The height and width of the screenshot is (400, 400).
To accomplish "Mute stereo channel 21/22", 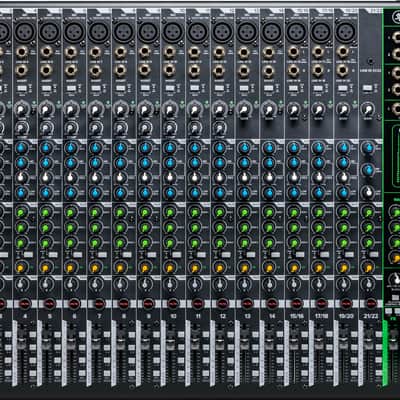I will pos(371,304).
